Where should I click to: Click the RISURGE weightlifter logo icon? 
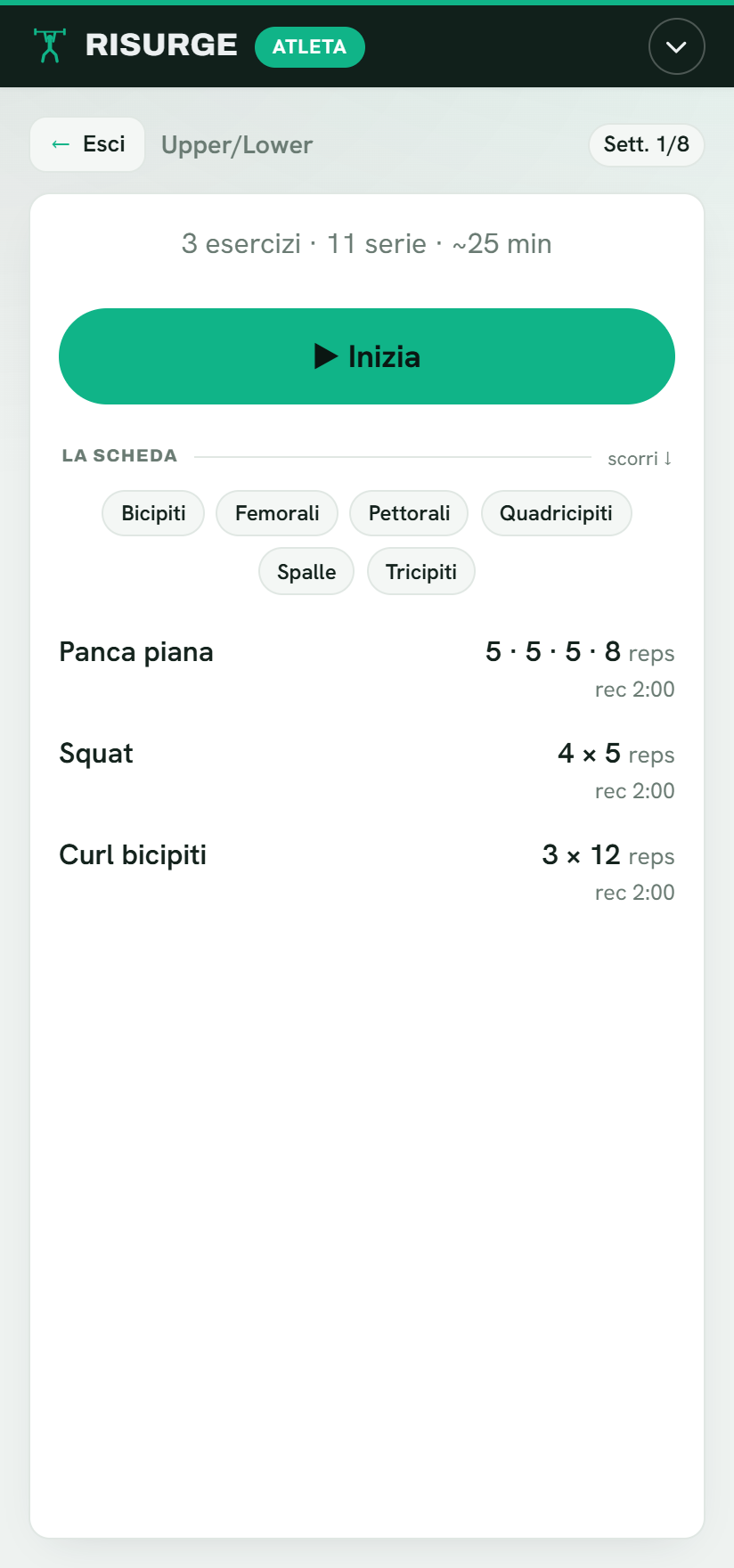tap(50, 45)
